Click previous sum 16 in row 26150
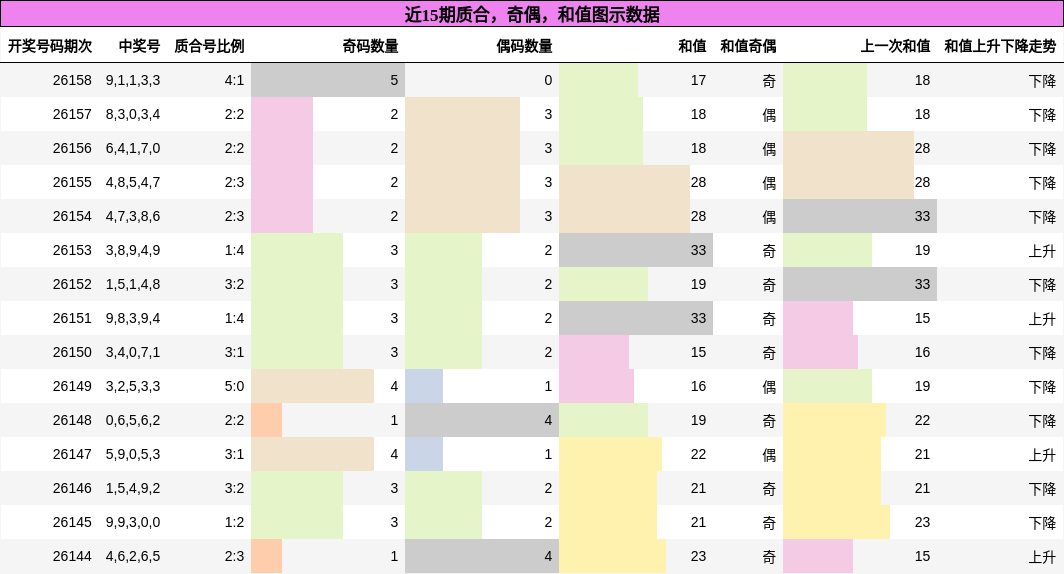The width and height of the screenshot is (1064, 574). pos(922,352)
